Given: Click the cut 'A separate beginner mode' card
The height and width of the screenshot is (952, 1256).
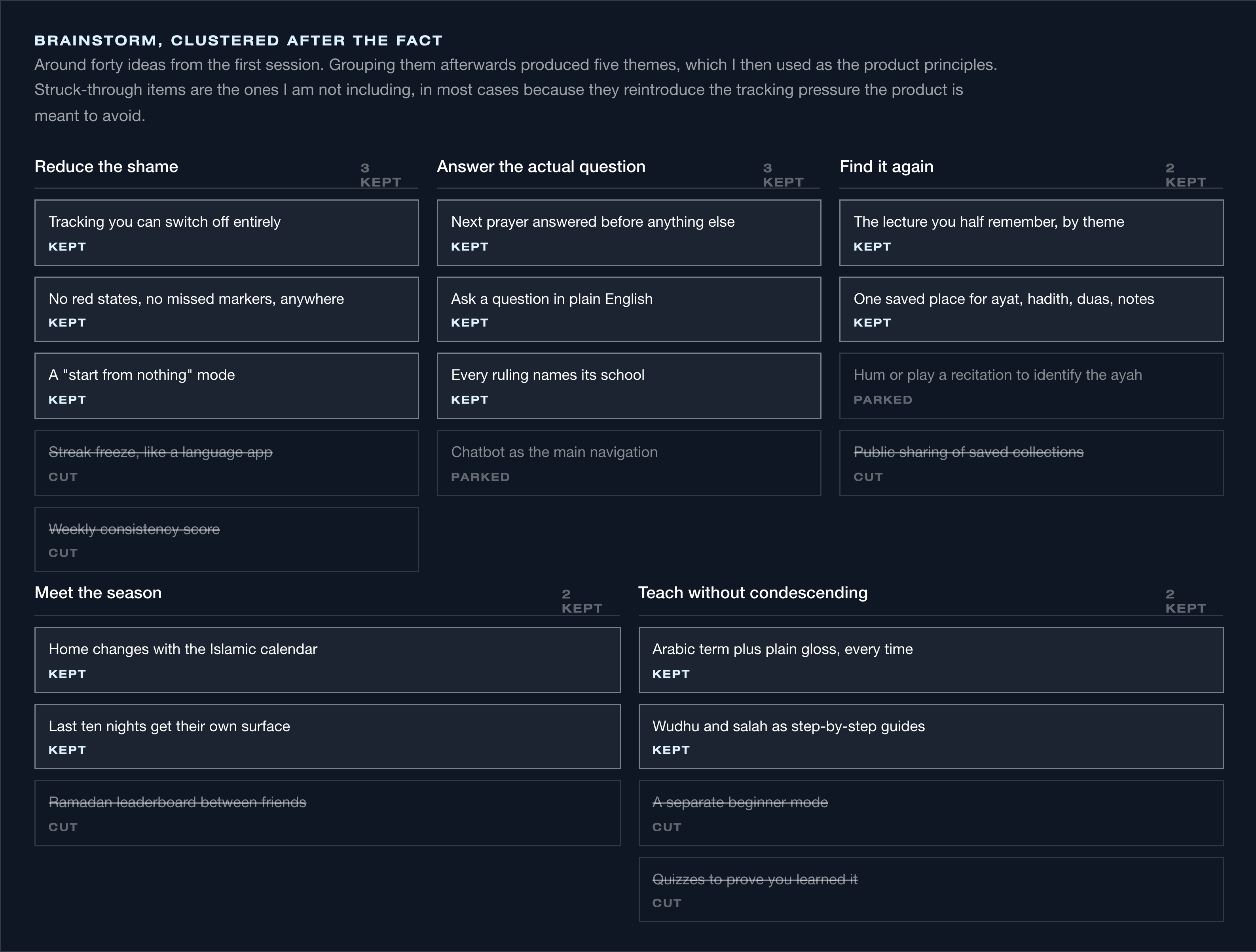Looking at the screenshot, I should [x=931, y=814].
